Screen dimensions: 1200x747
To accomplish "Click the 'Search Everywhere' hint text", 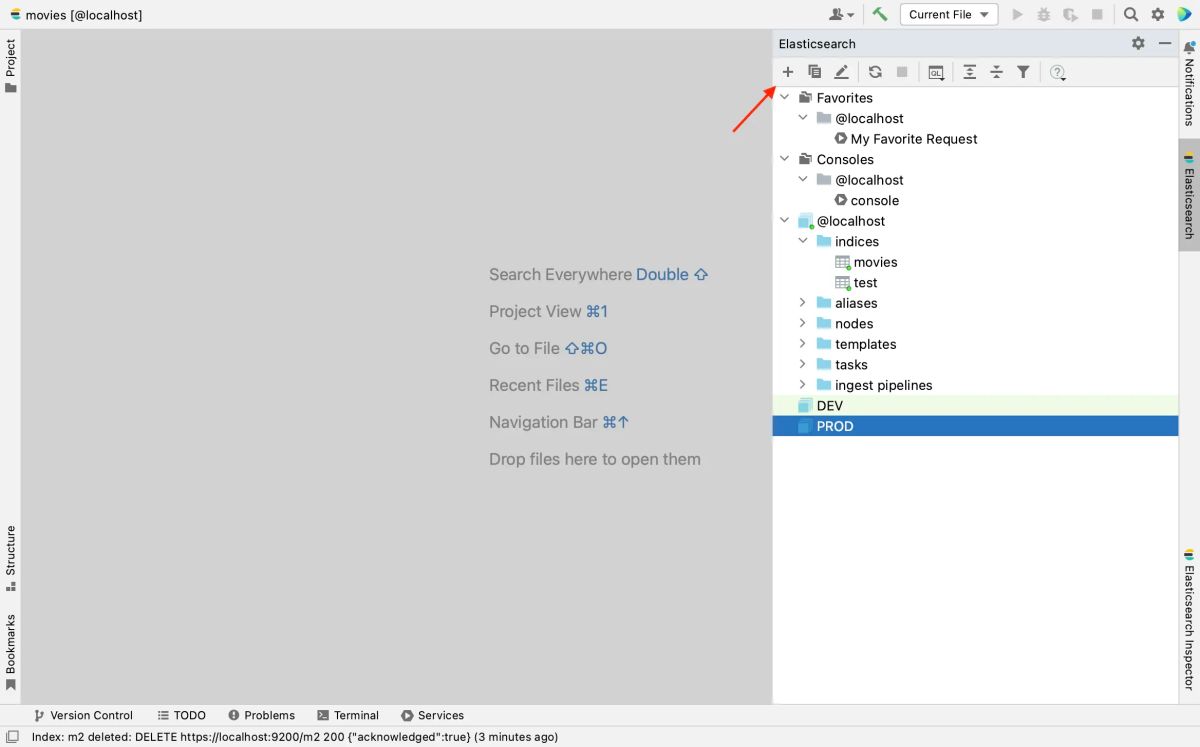I will (x=560, y=274).
